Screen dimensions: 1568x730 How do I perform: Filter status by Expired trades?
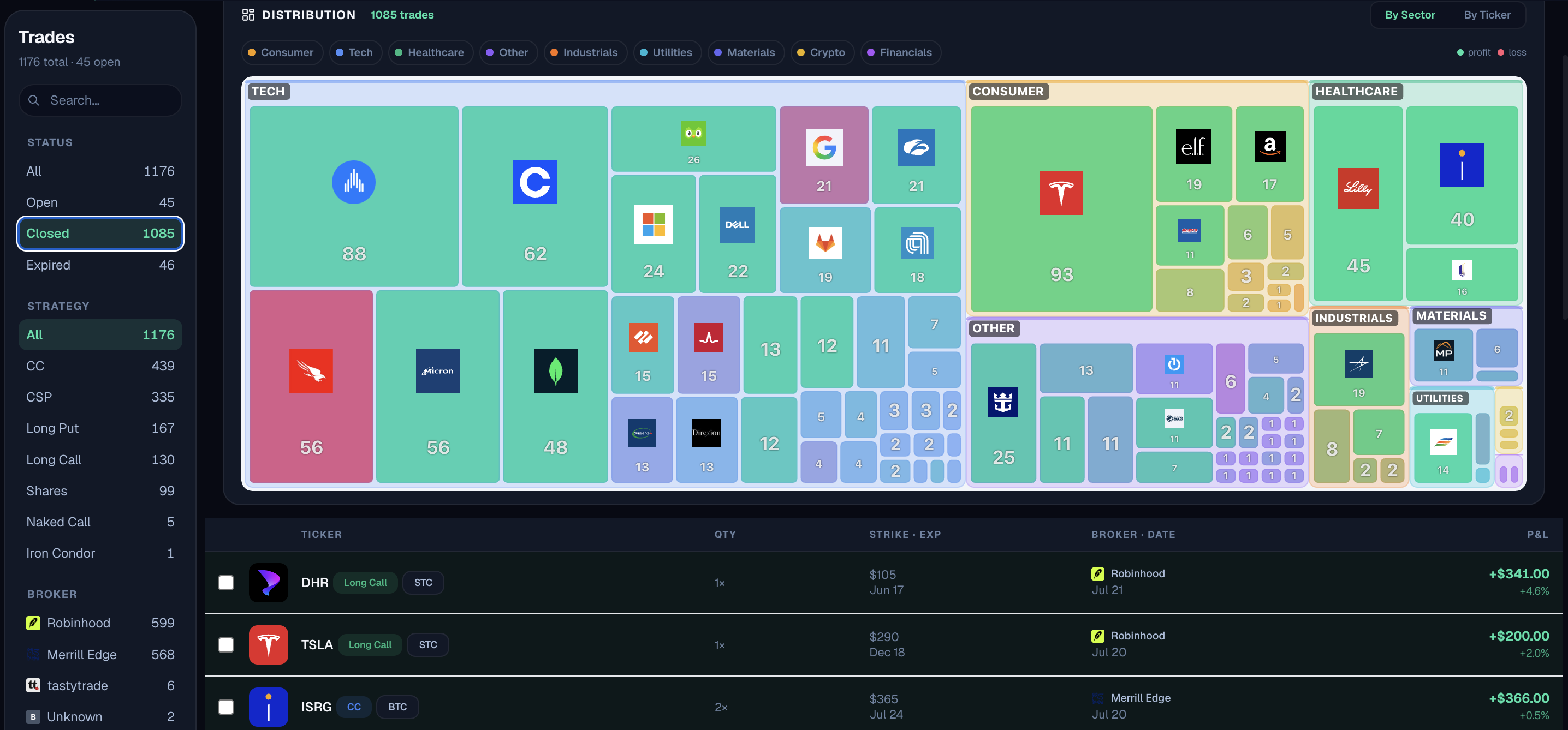tap(100, 265)
